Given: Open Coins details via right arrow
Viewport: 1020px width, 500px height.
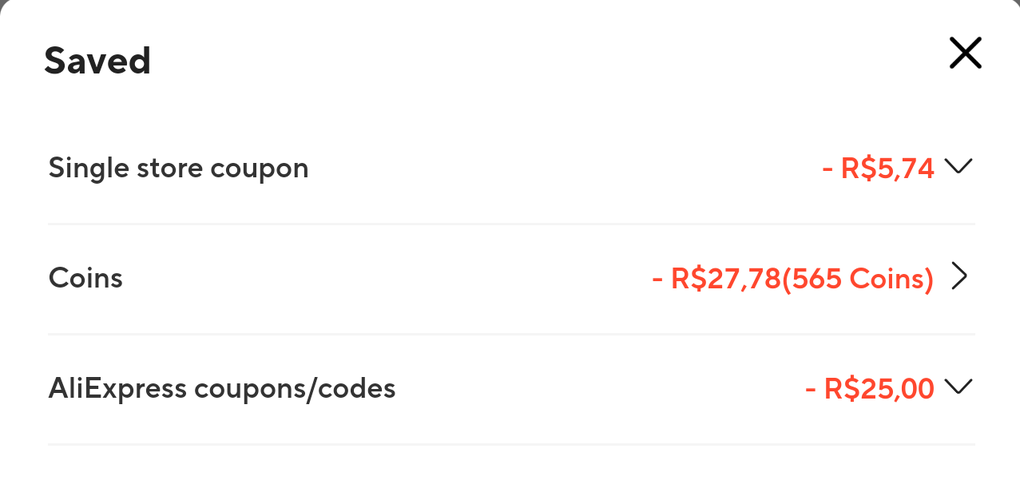Looking at the screenshot, I should 959,277.
